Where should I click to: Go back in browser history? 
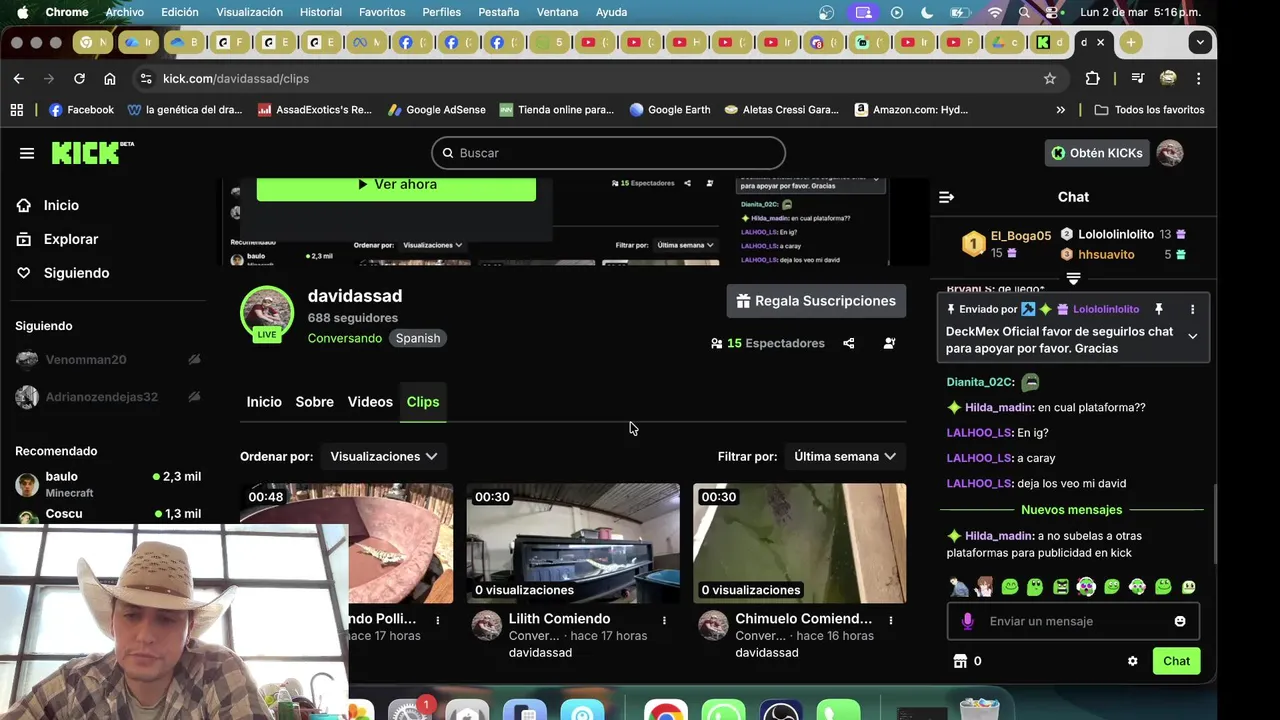point(19,78)
